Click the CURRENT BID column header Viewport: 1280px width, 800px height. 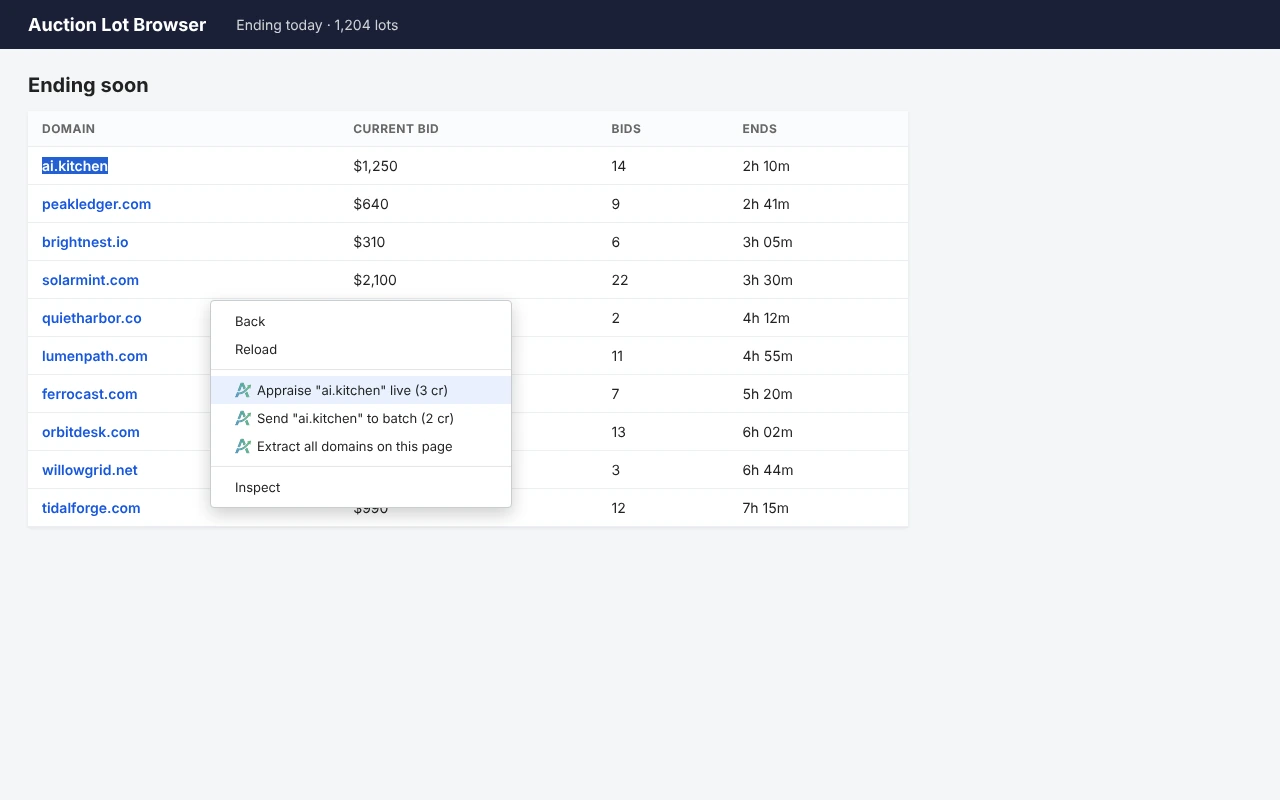point(396,129)
